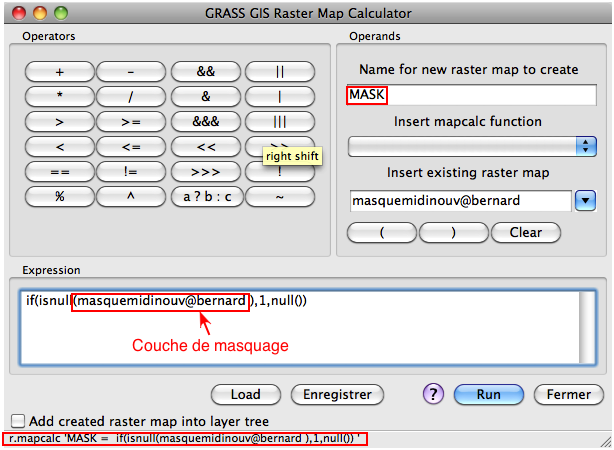Click the Enregistrer button
The width and height of the screenshot is (614, 450).
(343, 394)
